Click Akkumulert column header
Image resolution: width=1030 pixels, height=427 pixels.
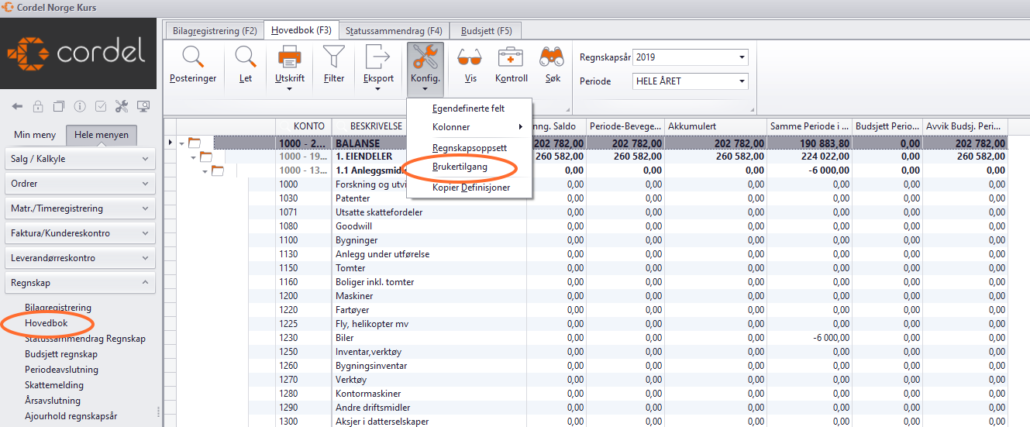pyautogui.click(x=716, y=125)
